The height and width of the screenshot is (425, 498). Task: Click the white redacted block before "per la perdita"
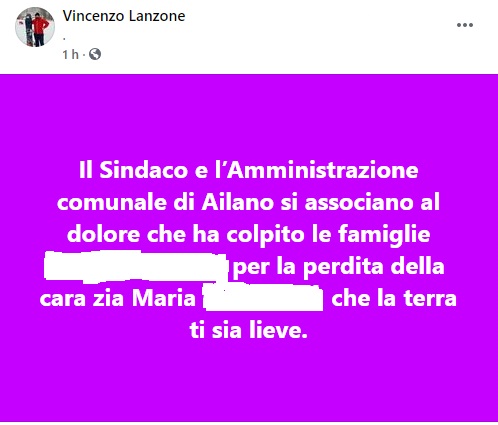click(x=136, y=266)
